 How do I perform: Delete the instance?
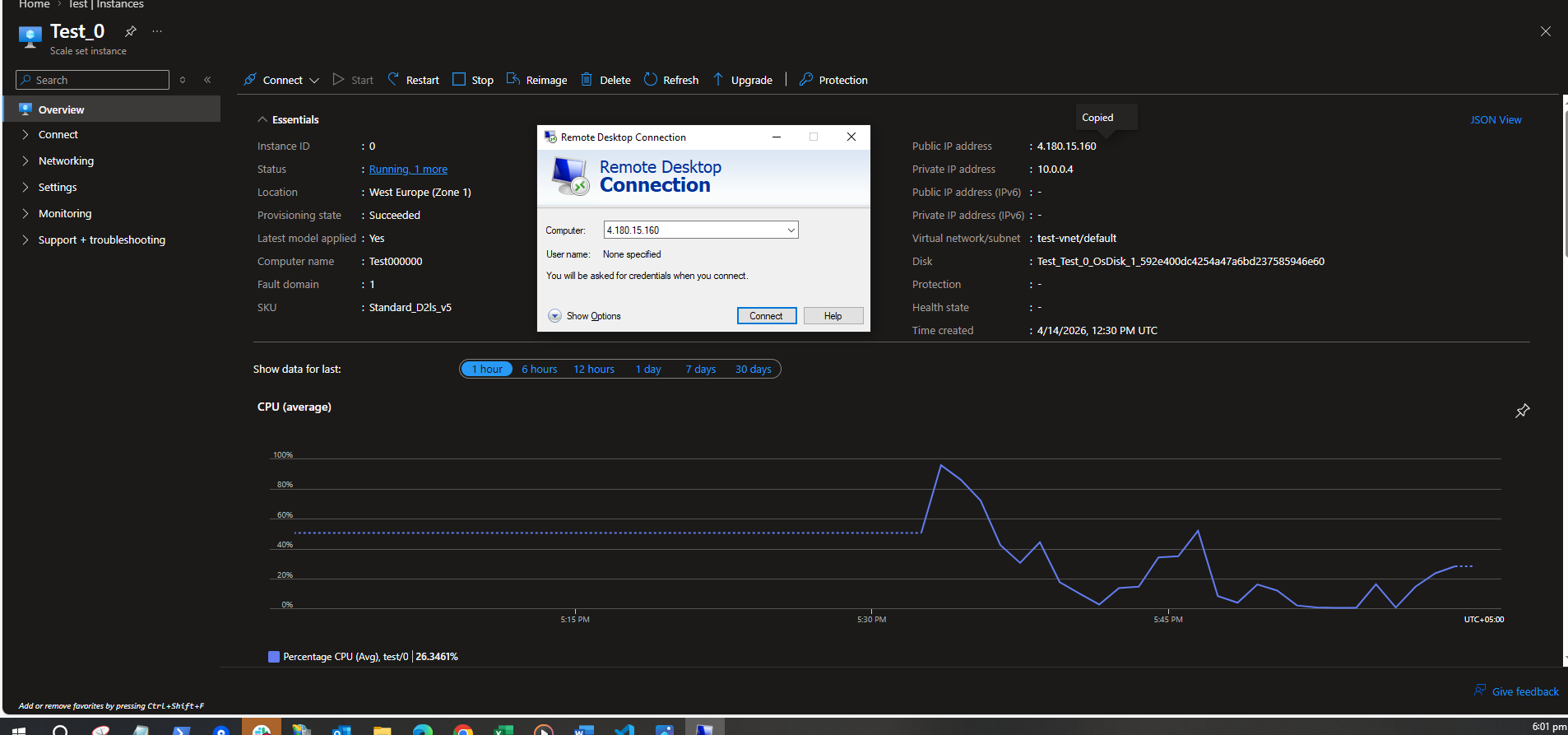(x=605, y=80)
